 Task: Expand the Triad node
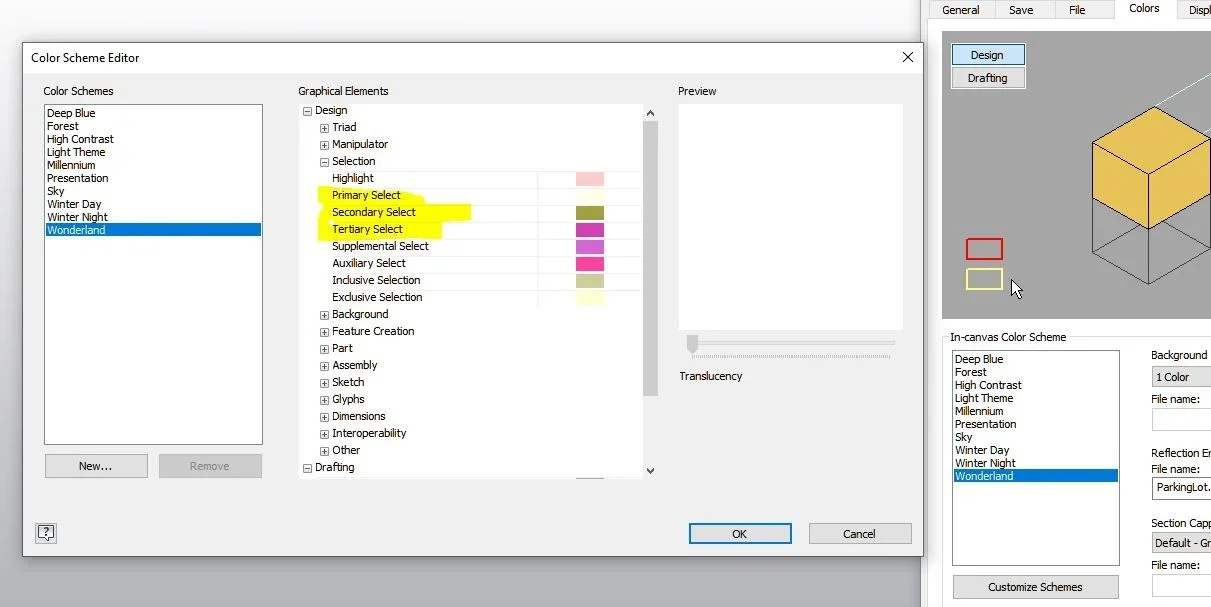point(324,128)
